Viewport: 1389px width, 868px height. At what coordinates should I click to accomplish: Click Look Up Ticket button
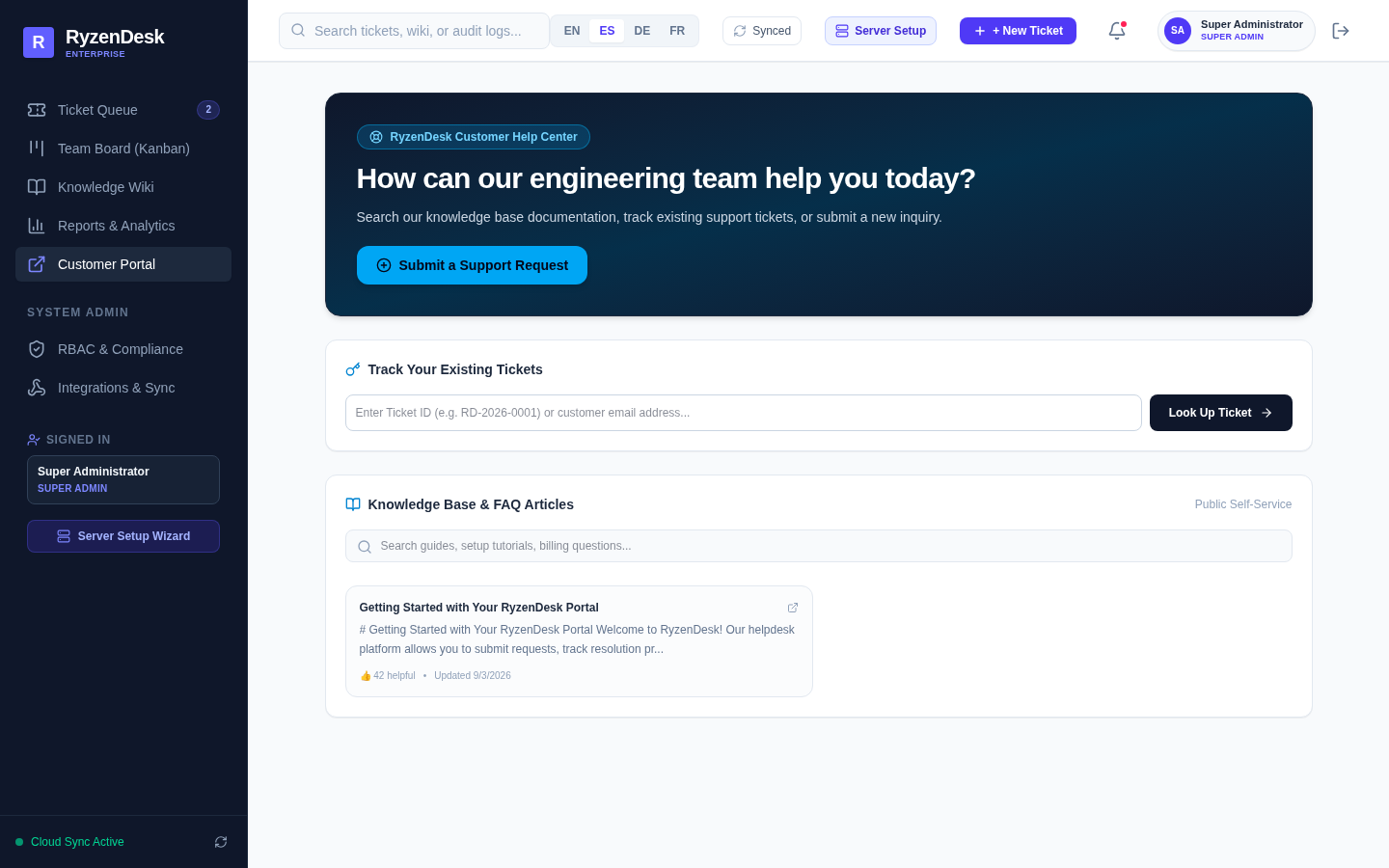tap(1221, 413)
